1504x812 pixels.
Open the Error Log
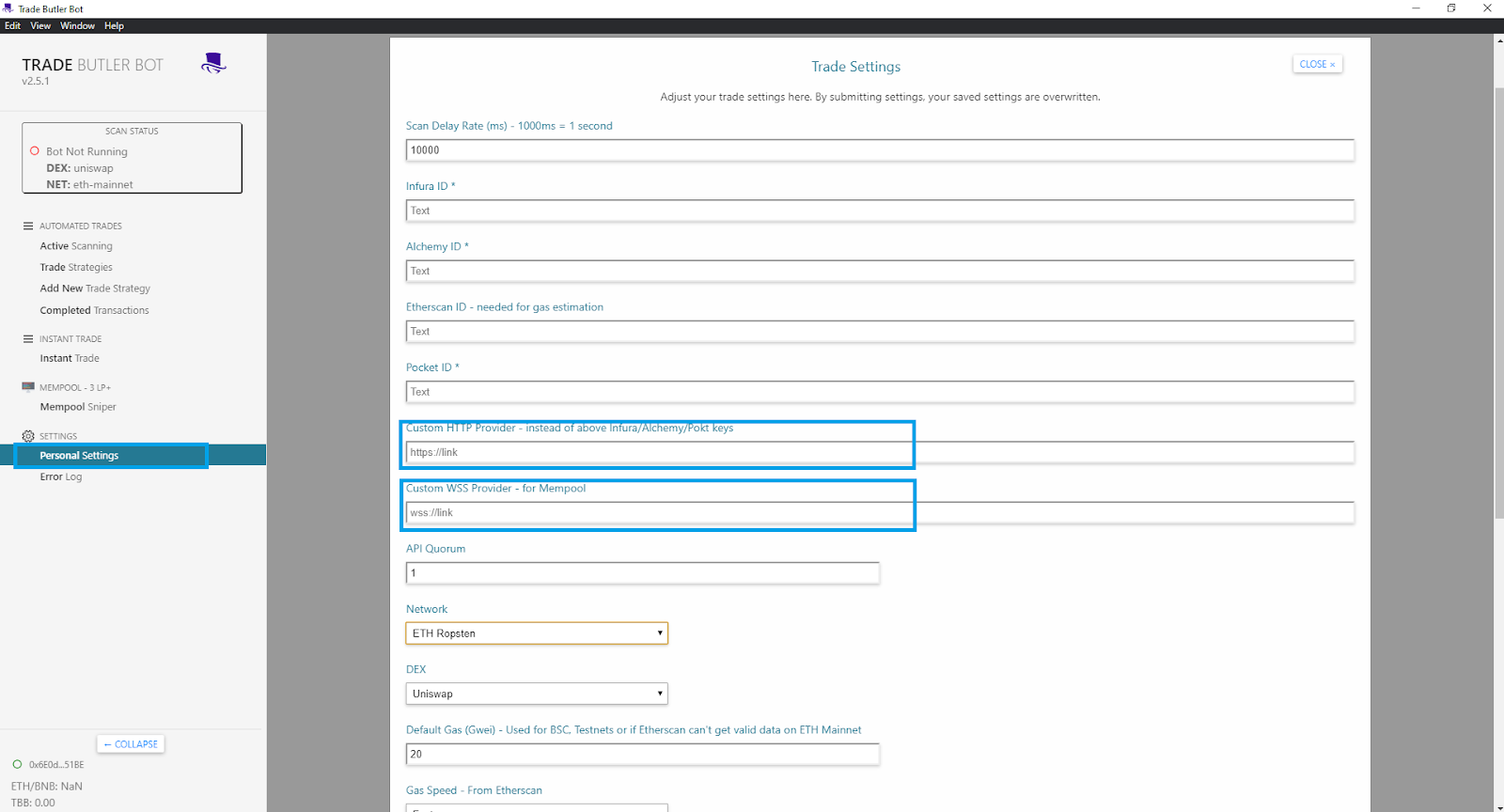point(61,476)
